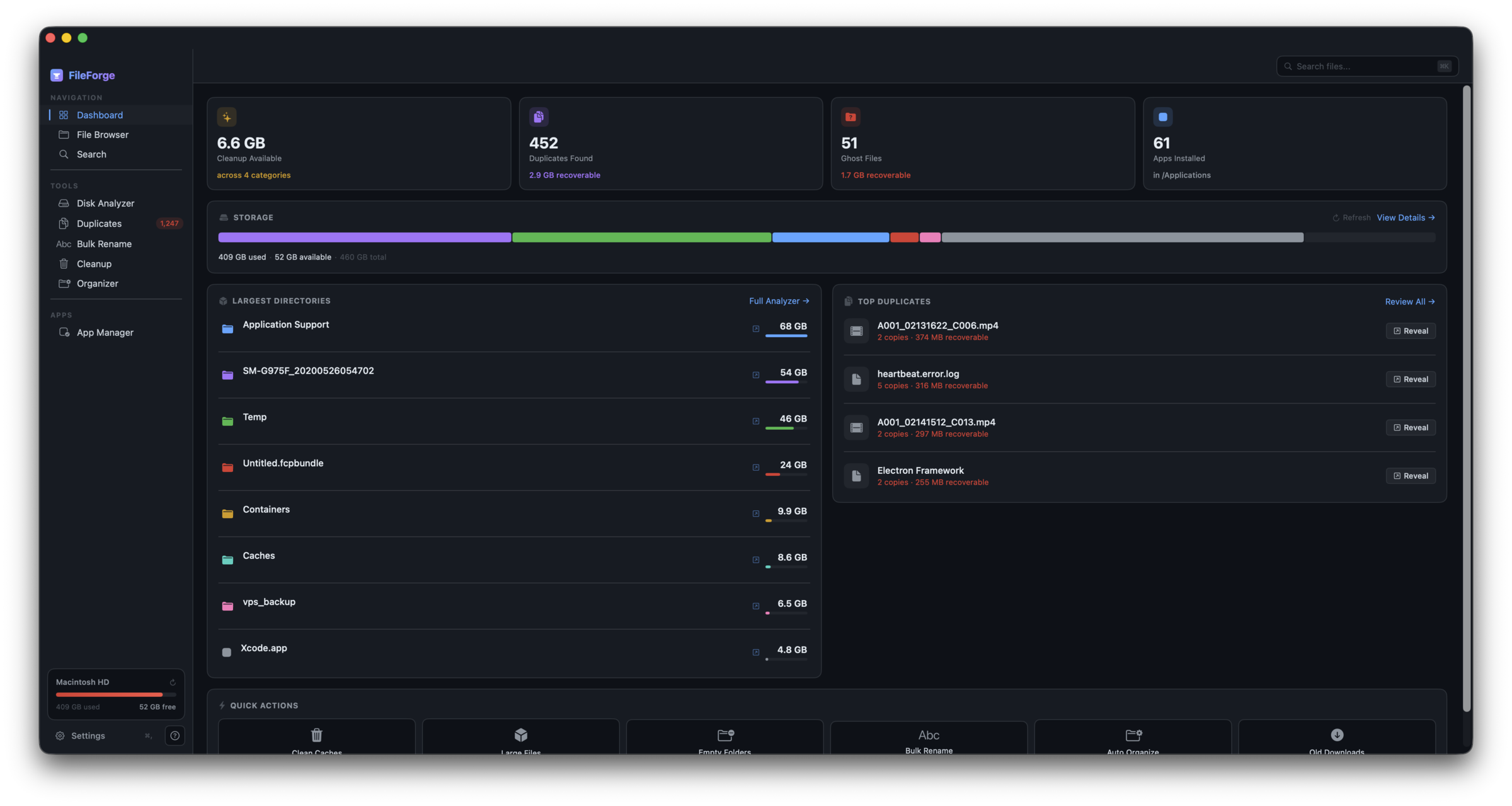Click the Search files input field

(x=1367, y=66)
